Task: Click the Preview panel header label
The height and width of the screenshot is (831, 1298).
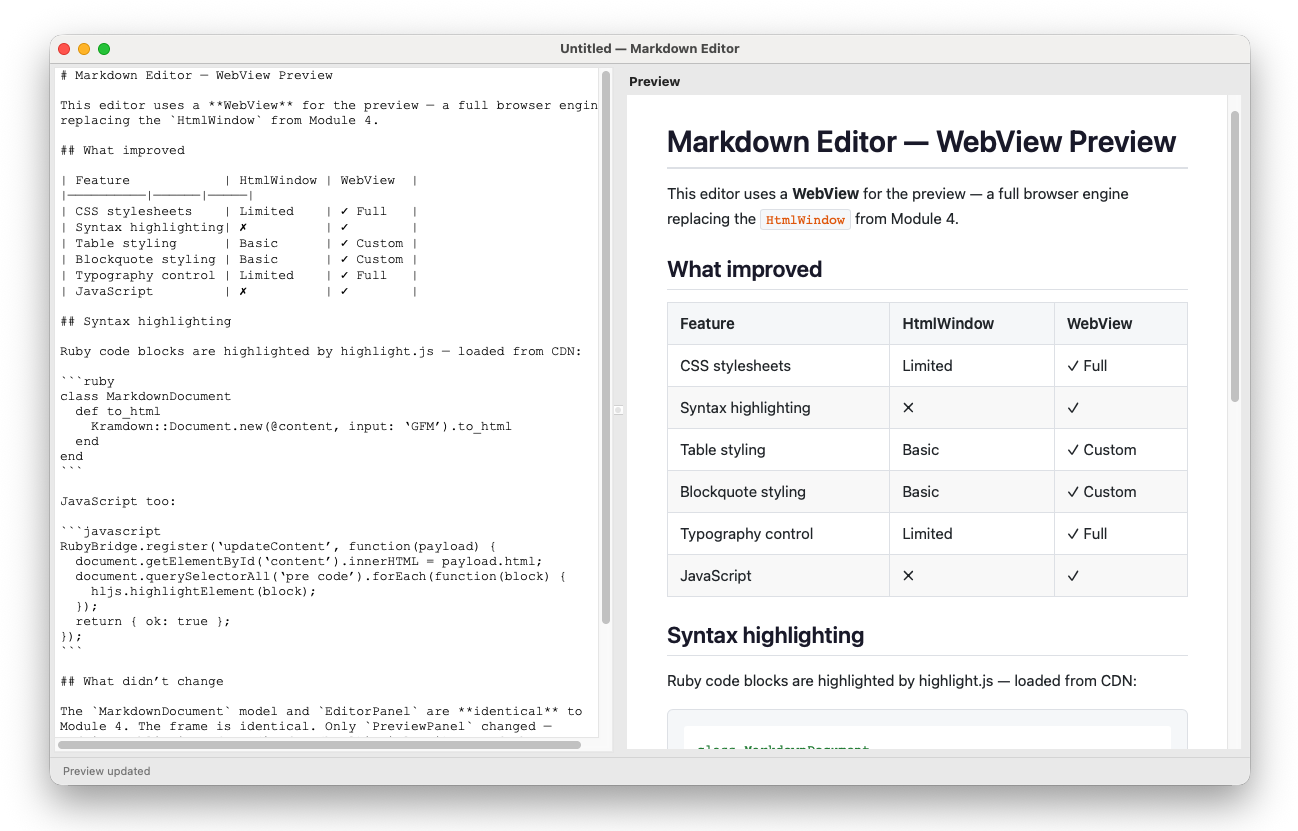Action: [654, 81]
